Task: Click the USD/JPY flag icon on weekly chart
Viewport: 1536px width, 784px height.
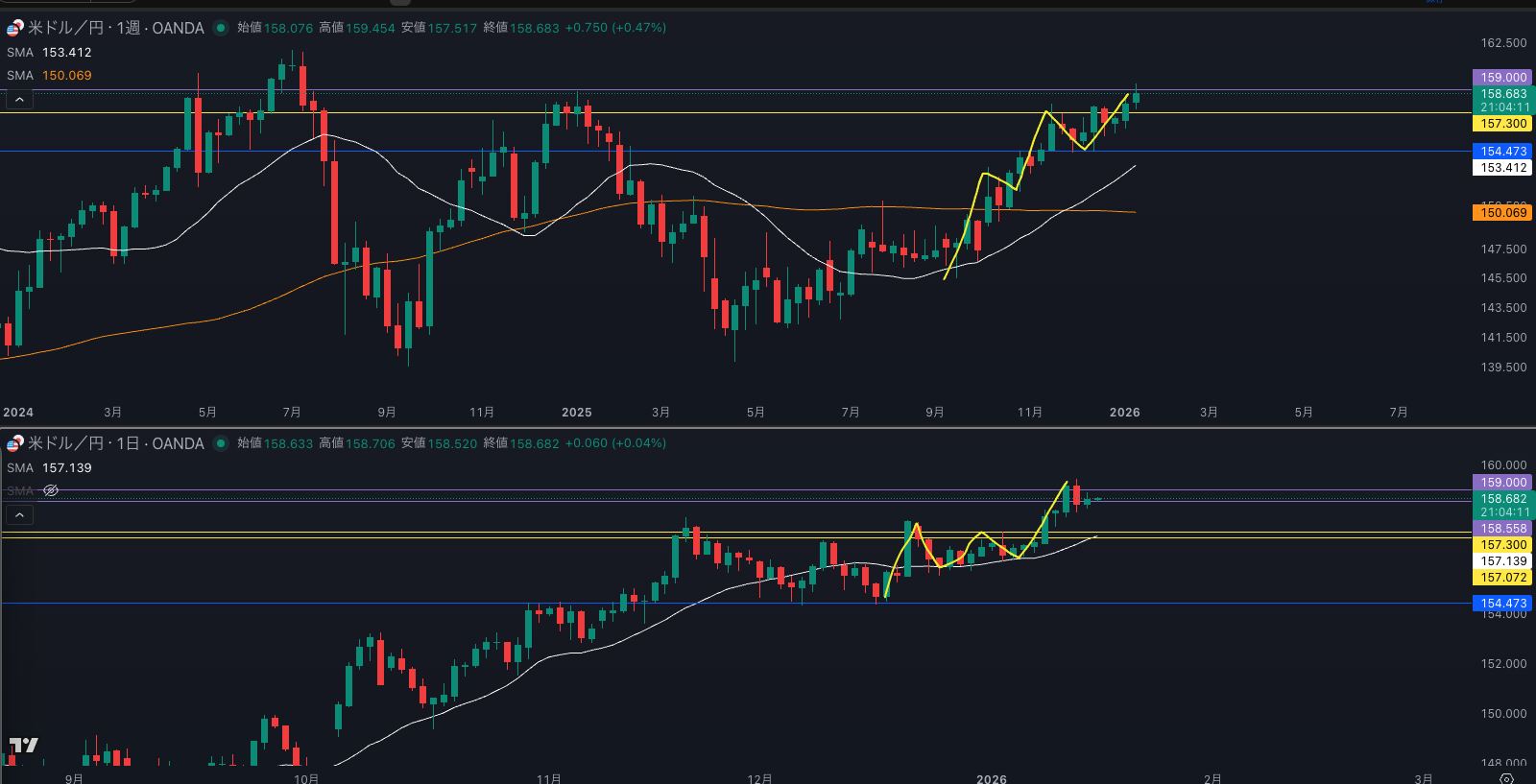Action: coord(14,28)
